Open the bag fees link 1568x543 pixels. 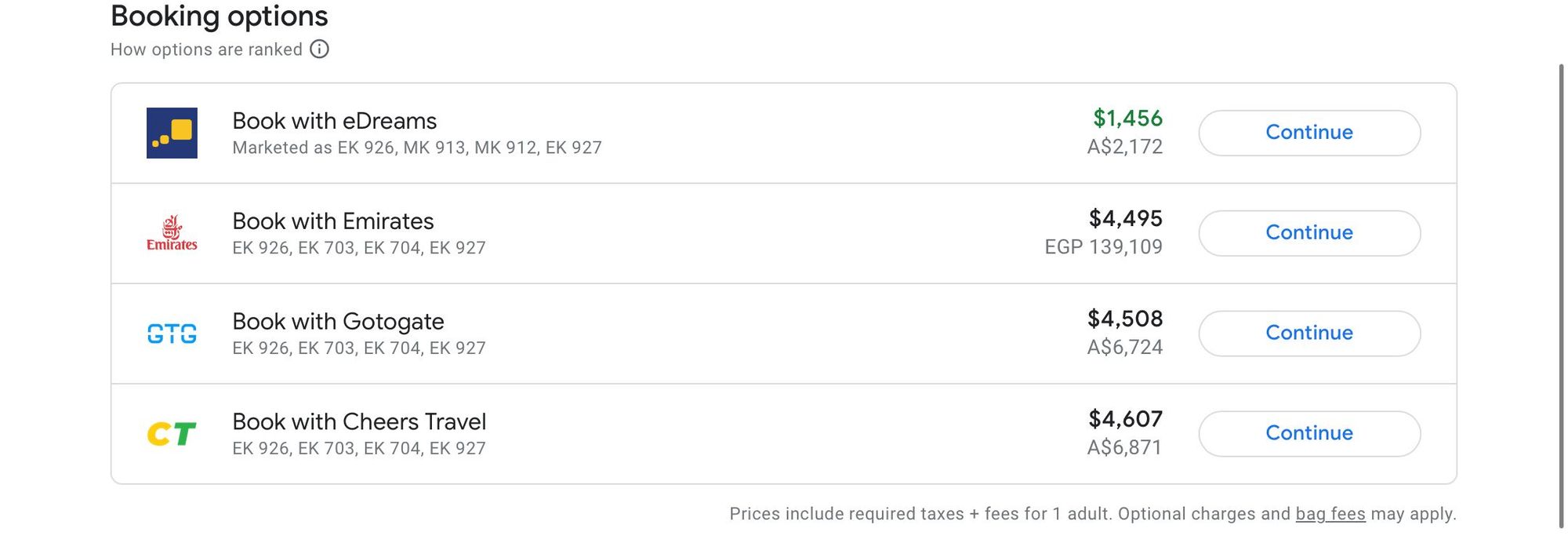tap(1330, 514)
